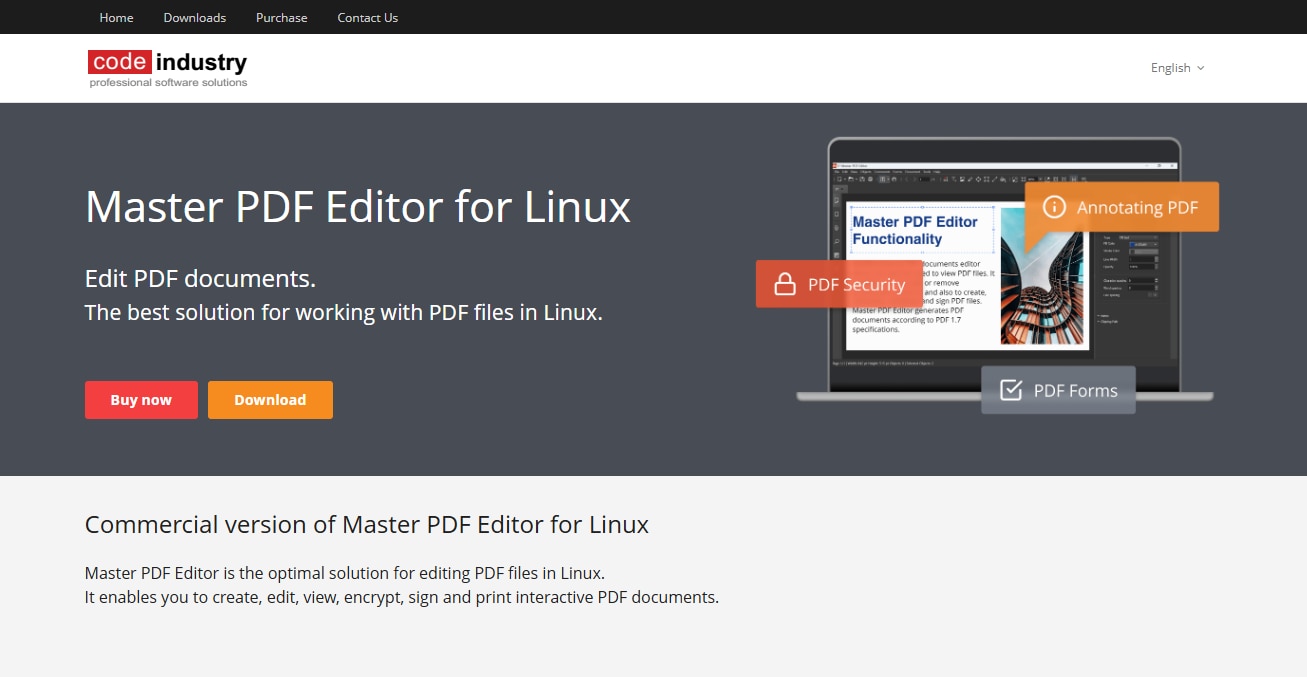The height and width of the screenshot is (677, 1307).
Task: Click the Annotating PDF badge
Action: click(x=1122, y=207)
